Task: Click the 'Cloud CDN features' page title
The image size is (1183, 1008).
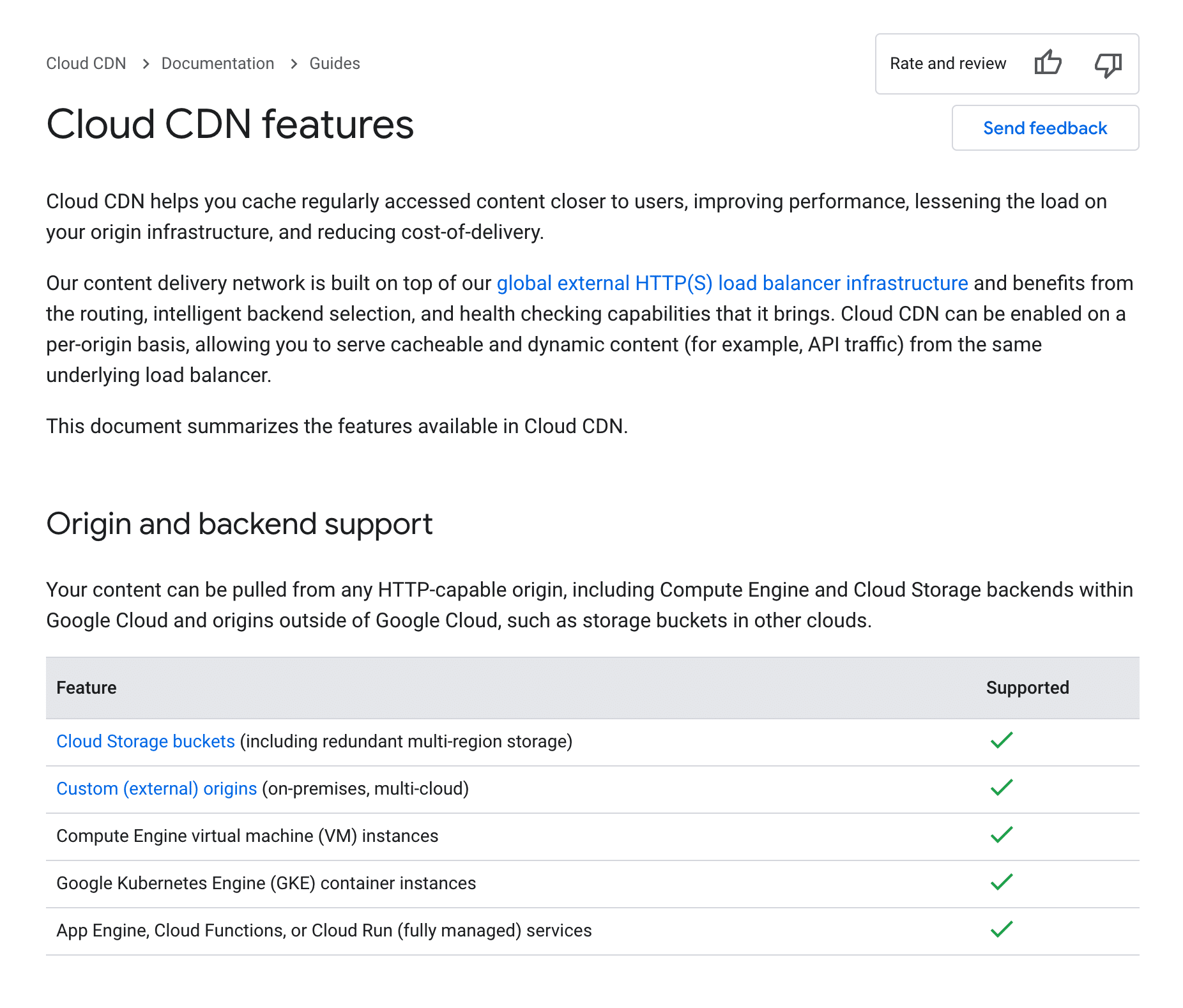Action: [x=230, y=124]
